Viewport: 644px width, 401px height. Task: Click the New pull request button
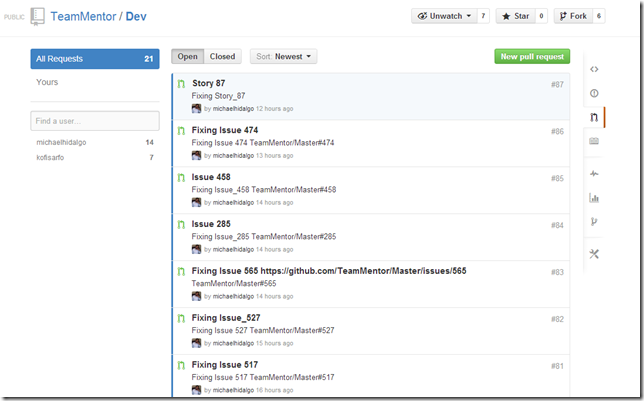pyautogui.click(x=531, y=57)
